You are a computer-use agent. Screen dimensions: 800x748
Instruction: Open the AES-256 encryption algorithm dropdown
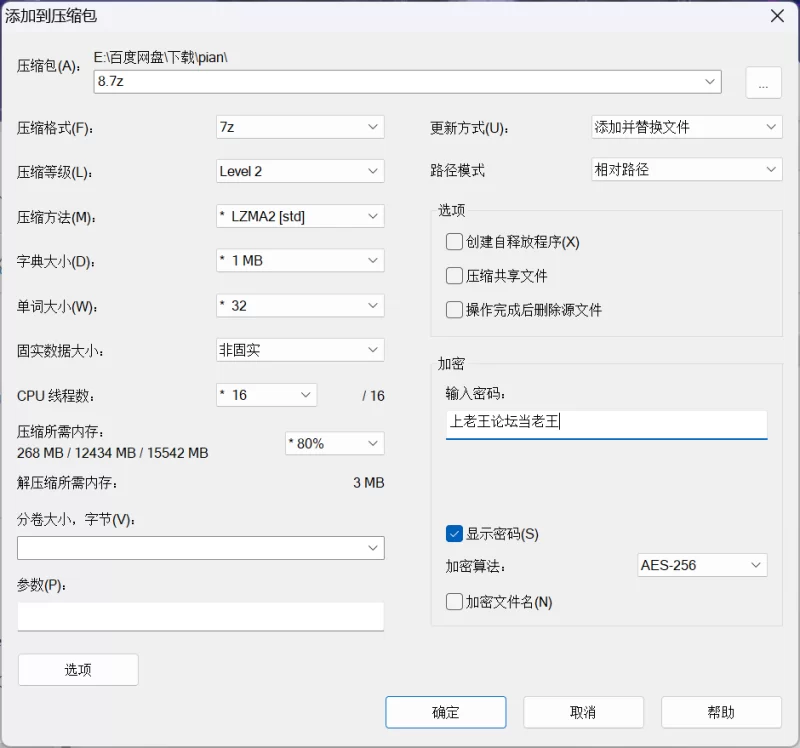(x=702, y=565)
